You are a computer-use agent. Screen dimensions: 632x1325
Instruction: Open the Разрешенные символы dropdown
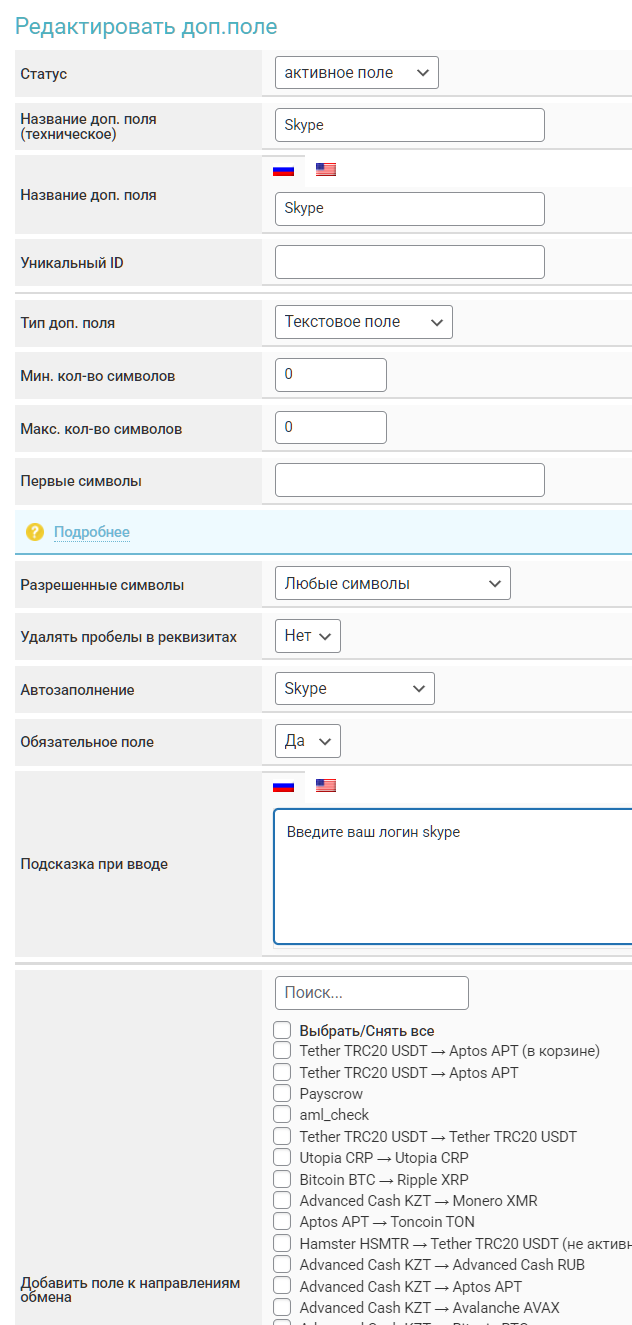pos(392,584)
